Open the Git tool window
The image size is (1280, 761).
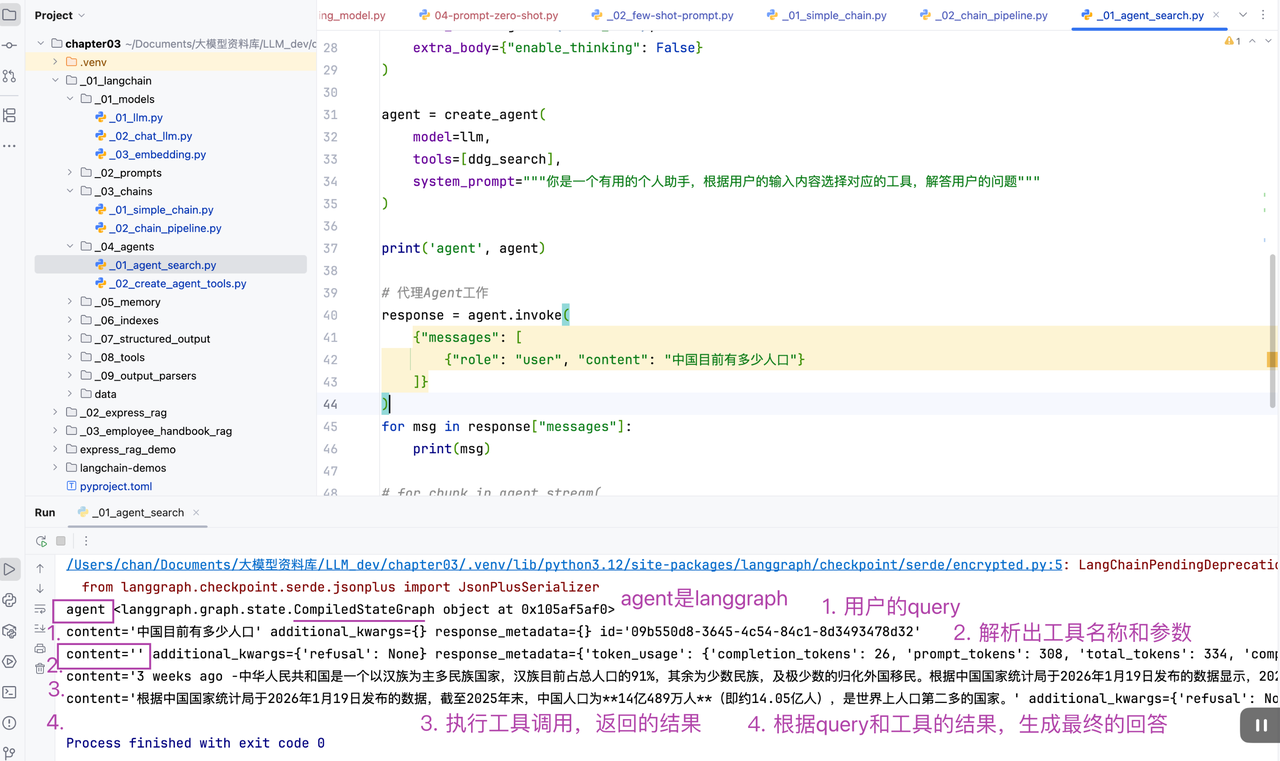[x=10, y=752]
